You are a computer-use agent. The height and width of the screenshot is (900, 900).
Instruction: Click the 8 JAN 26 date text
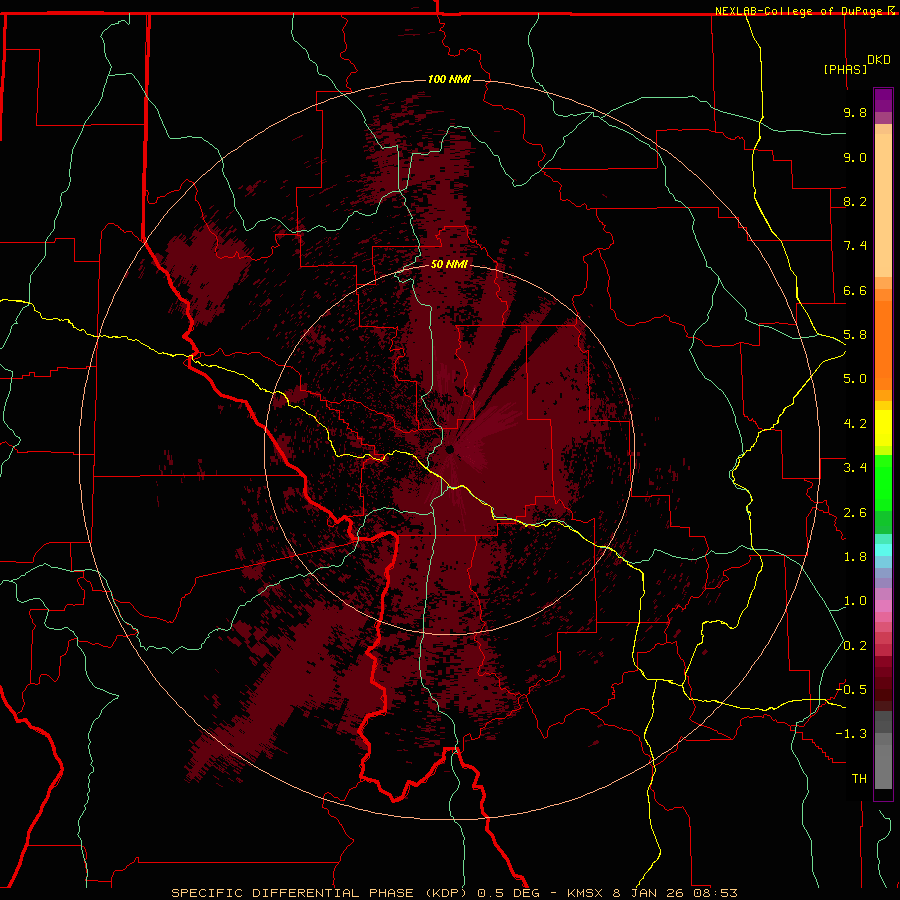pos(650,893)
